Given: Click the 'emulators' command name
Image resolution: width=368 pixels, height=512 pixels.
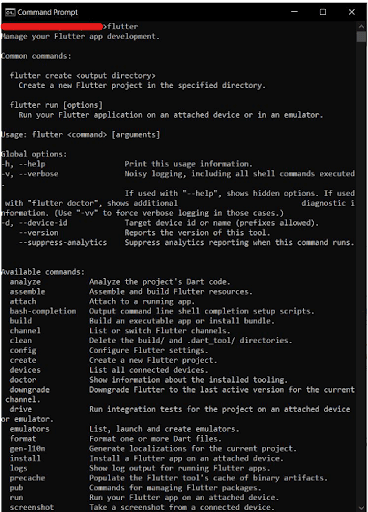Looking at the screenshot, I should tap(29, 429).
